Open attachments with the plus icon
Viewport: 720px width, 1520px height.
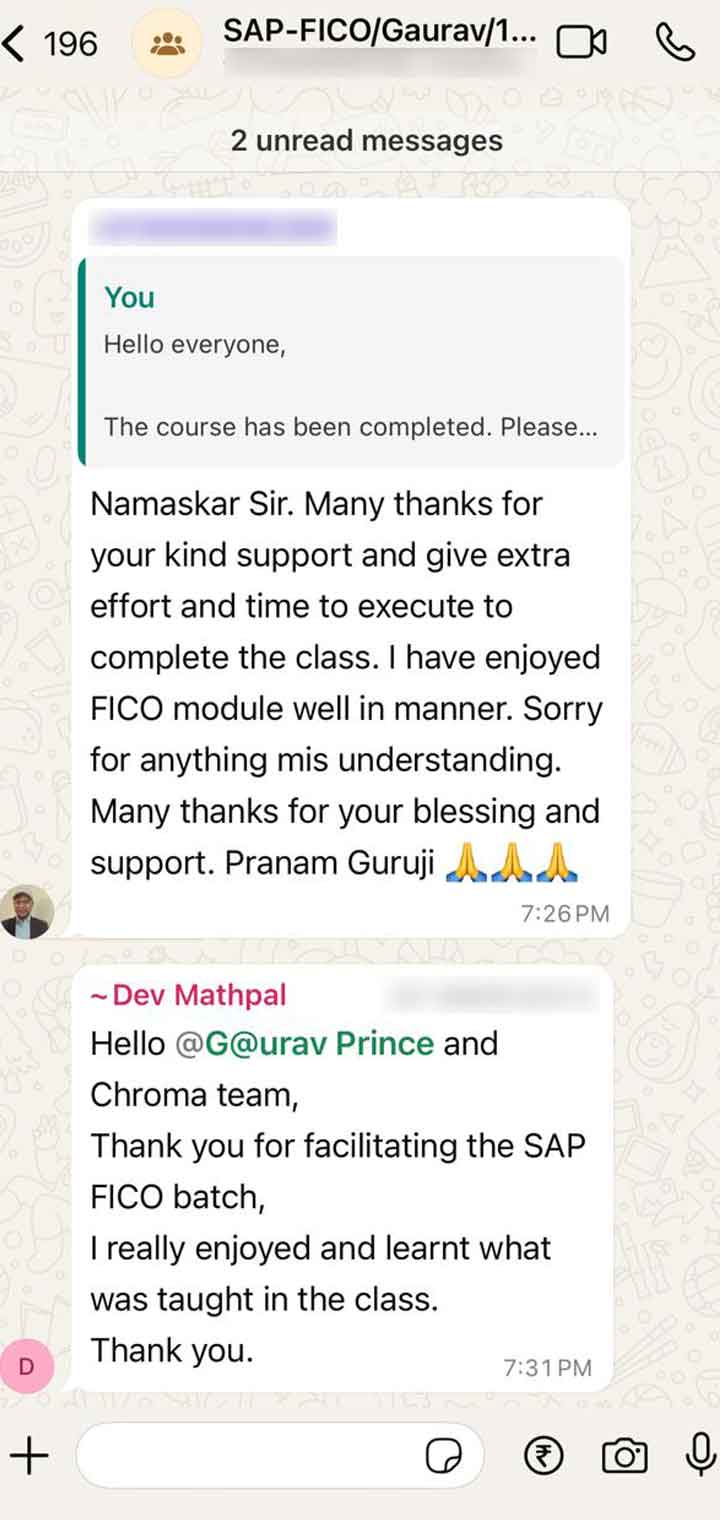click(x=30, y=1456)
